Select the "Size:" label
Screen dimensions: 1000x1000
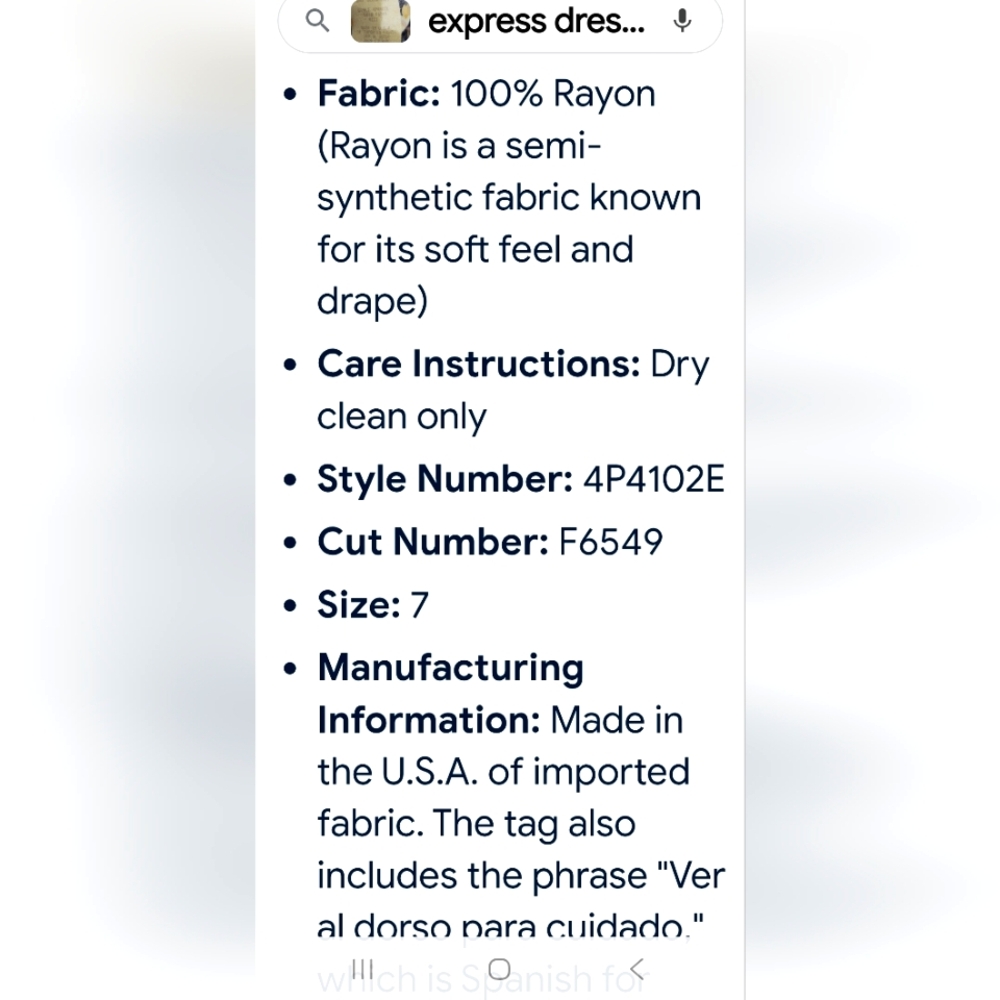pyautogui.click(x=359, y=605)
